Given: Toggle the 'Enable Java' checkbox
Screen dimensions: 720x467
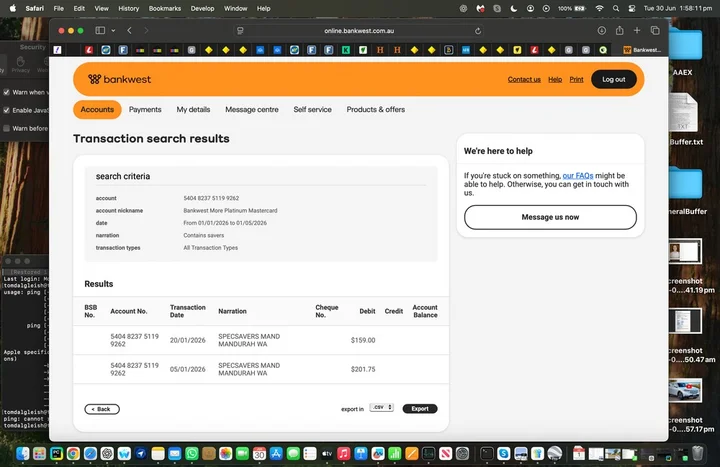Looking at the screenshot, I should (6, 110).
